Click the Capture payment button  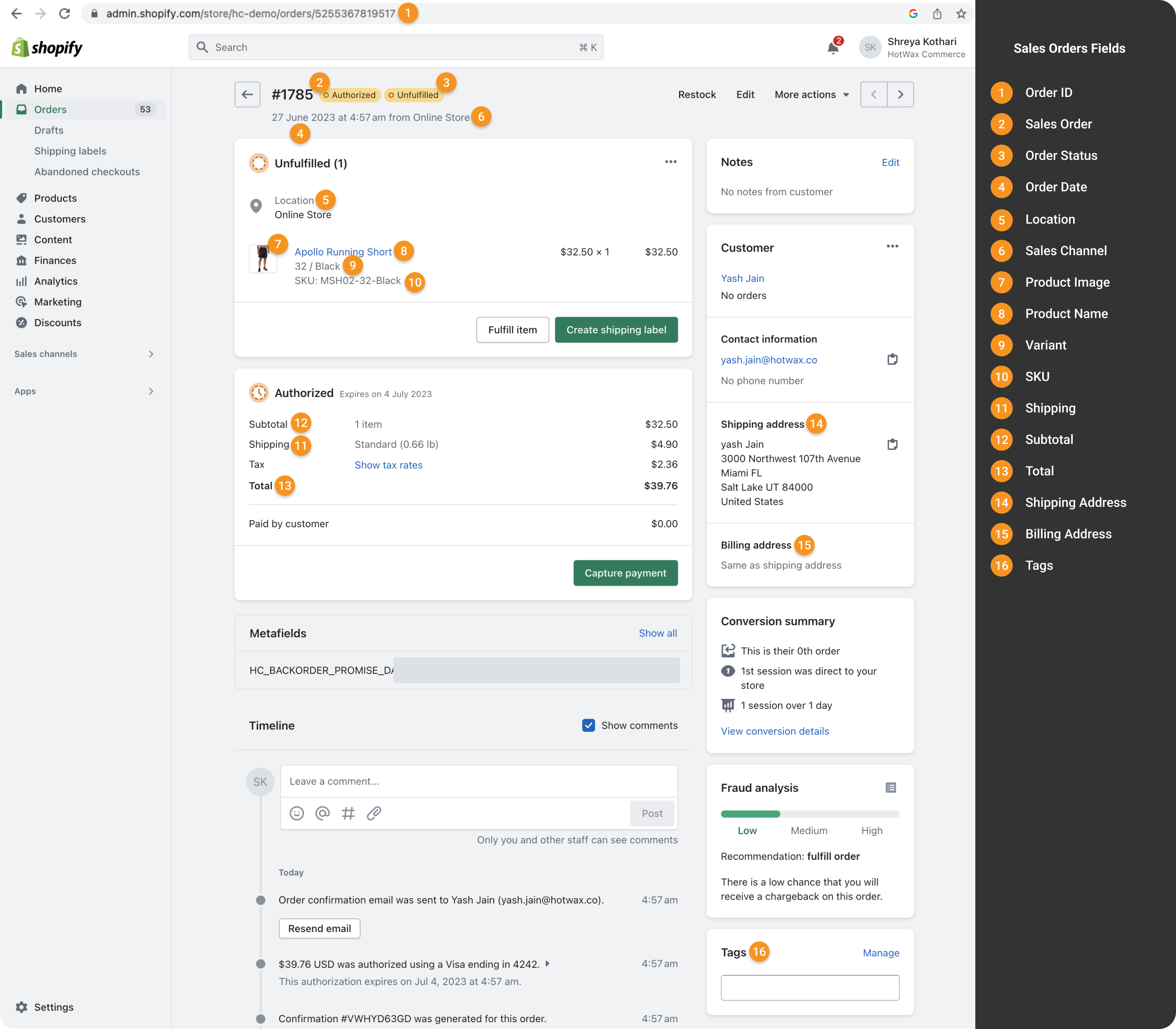625,573
